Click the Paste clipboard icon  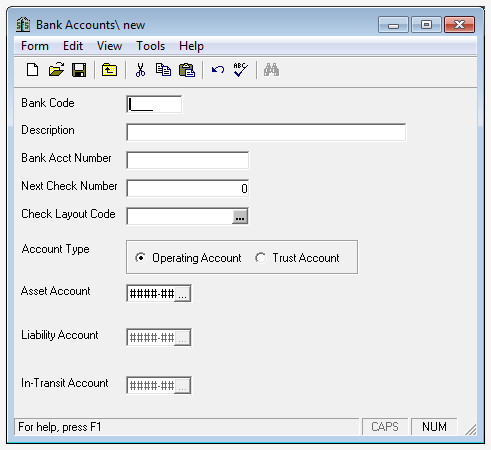pos(187,70)
